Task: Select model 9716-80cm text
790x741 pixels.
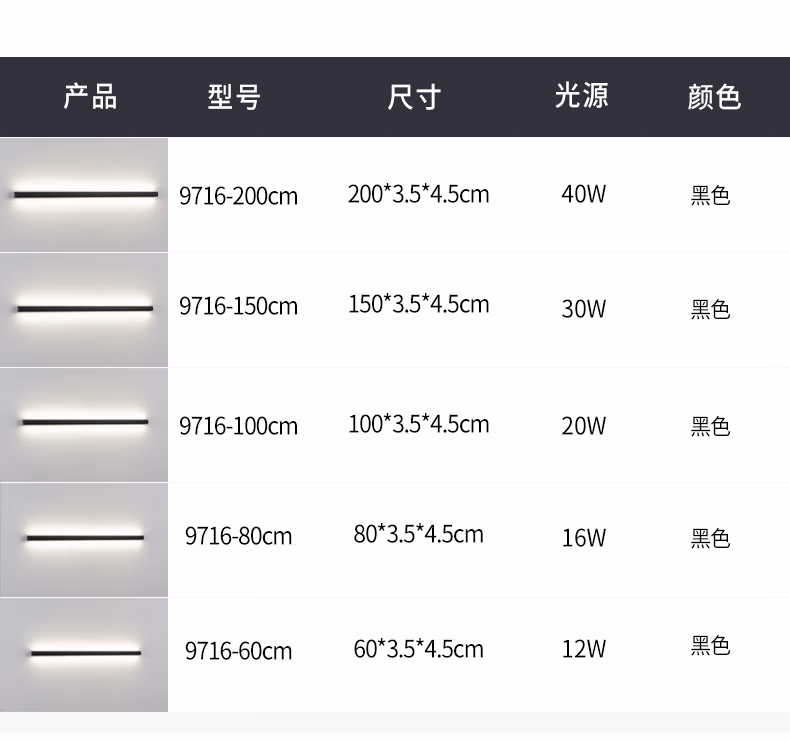Action: 238,536
